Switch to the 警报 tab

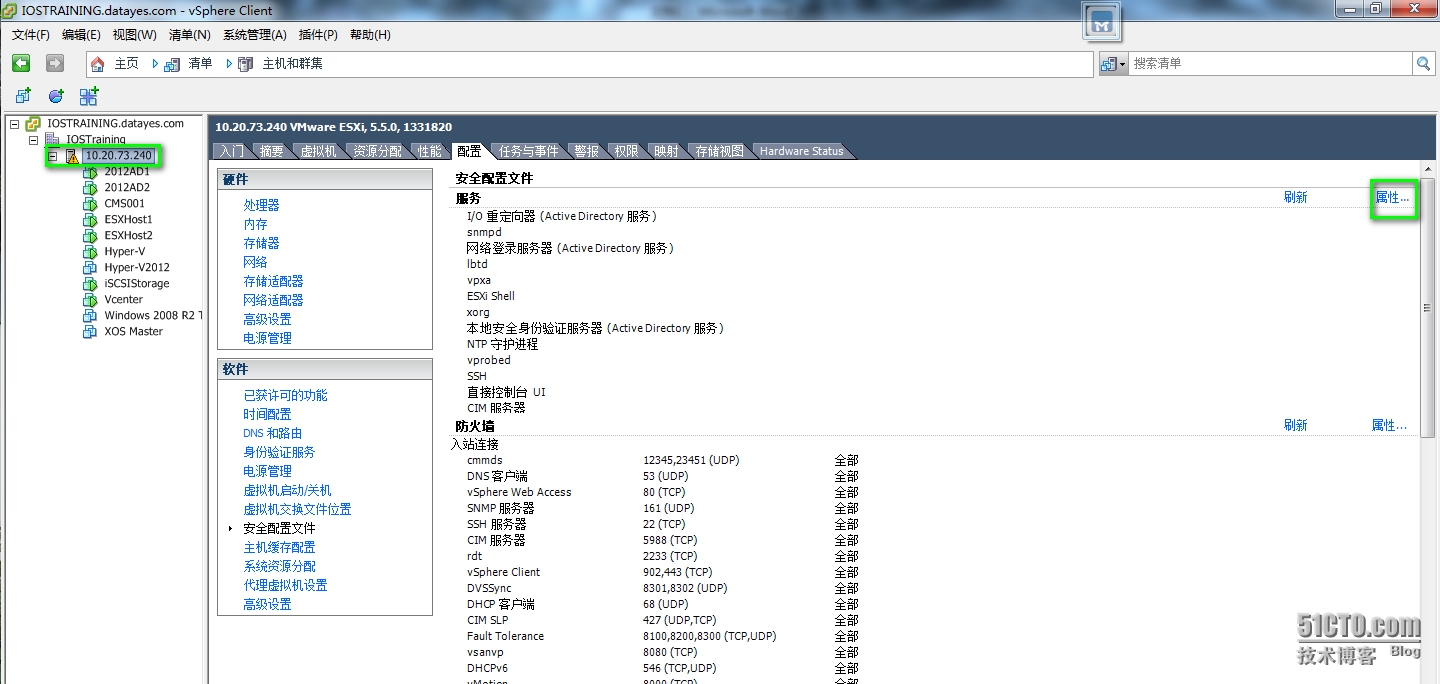point(587,151)
